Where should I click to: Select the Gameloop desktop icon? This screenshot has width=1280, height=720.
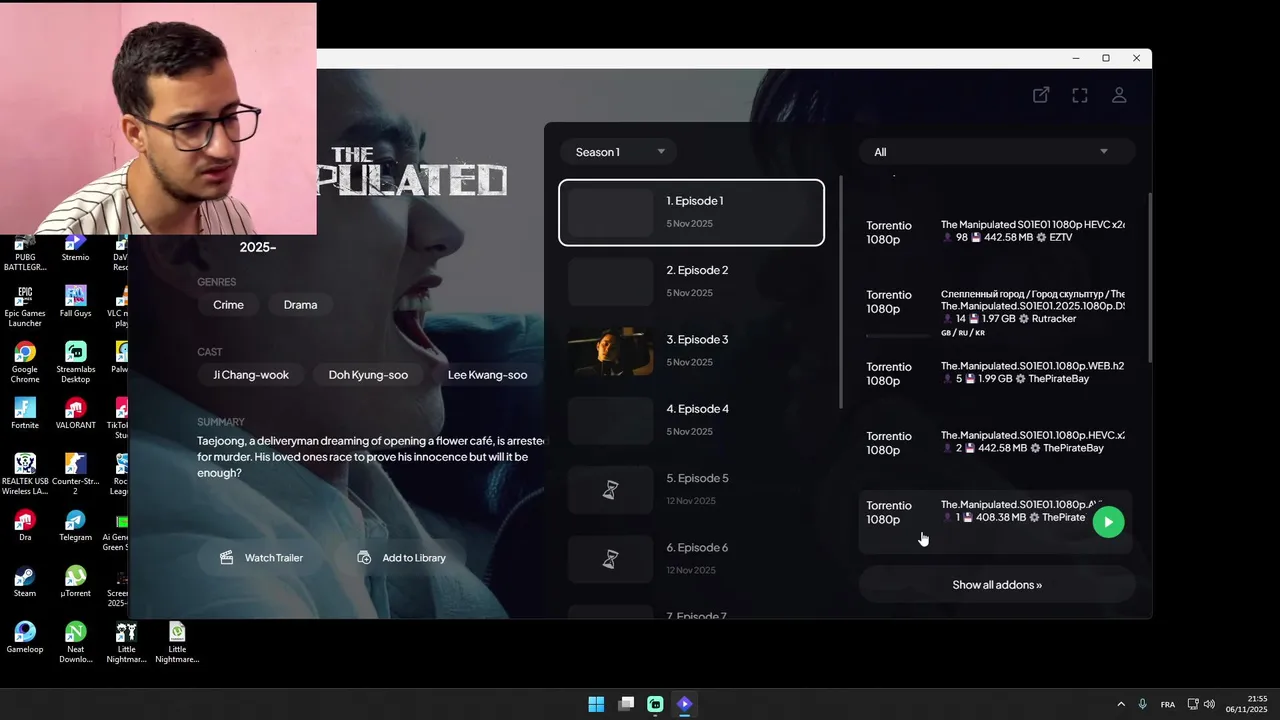(x=25, y=637)
